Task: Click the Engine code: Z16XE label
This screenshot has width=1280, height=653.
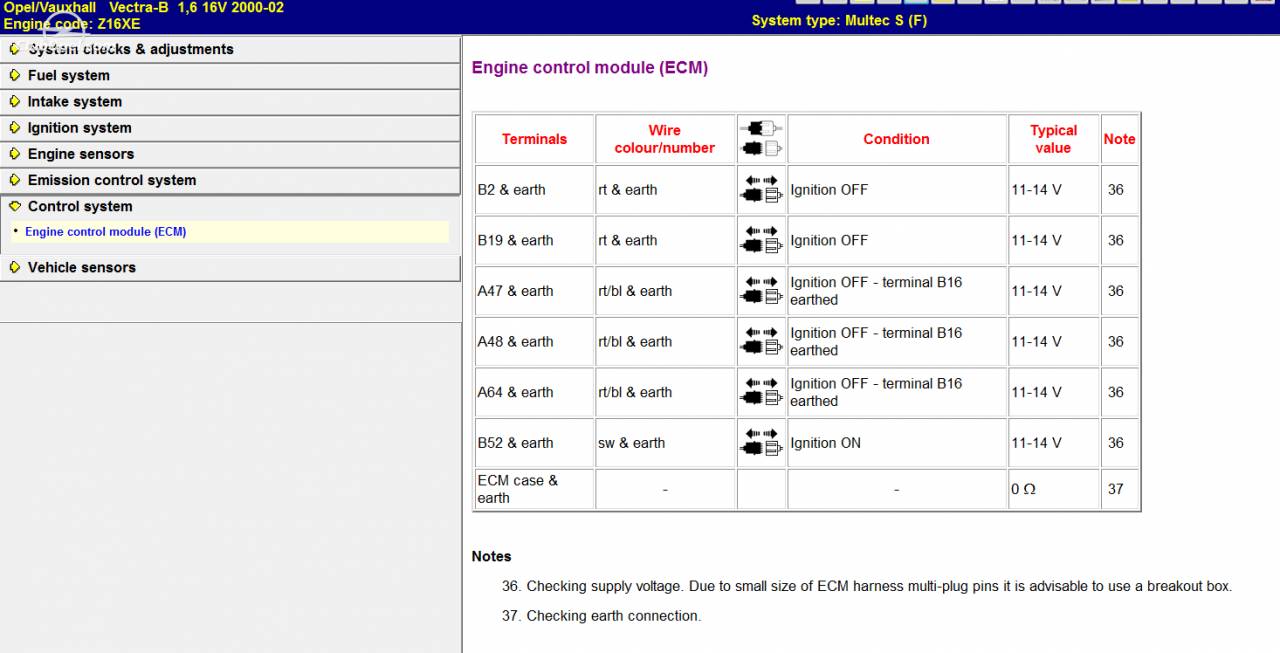Action: [72, 23]
